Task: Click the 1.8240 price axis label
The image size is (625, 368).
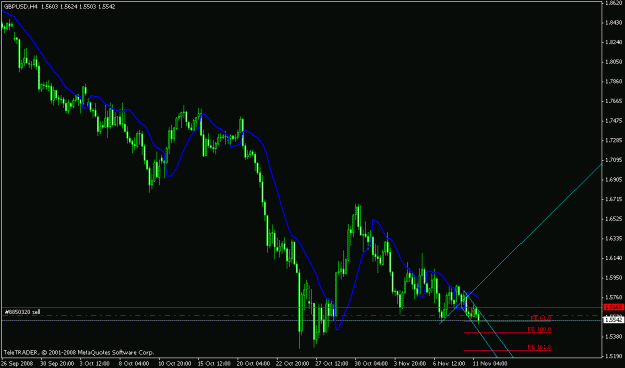Action: tap(614, 42)
